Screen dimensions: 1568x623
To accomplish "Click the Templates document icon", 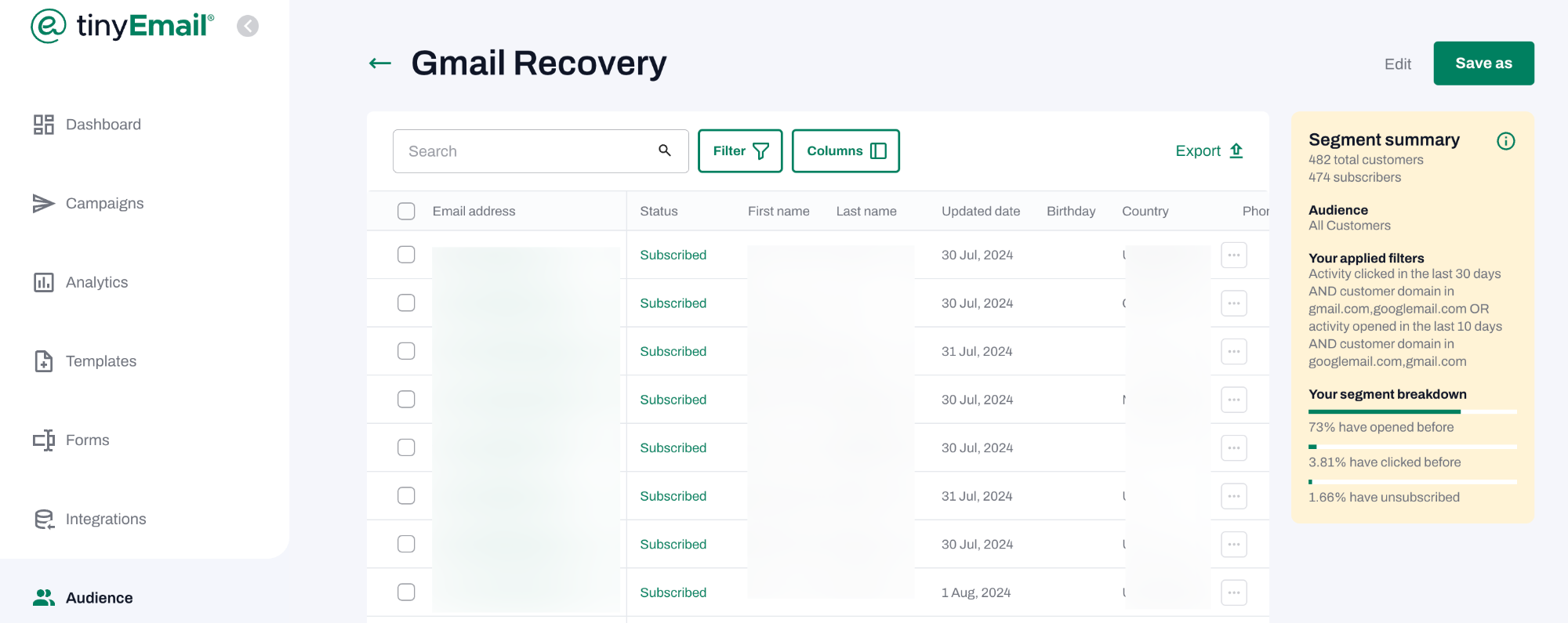I will coord(44,361).
